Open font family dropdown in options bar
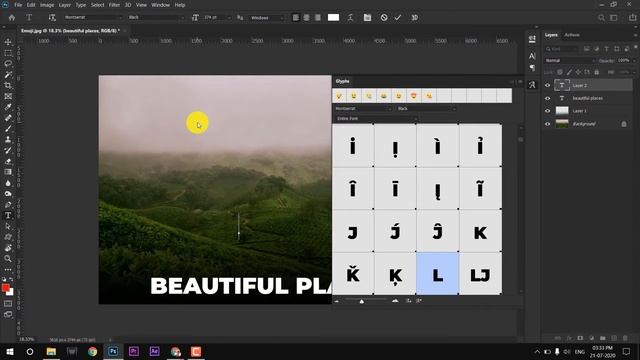The height and width of the screenshot is (360, 640). (x=93, y=18)
